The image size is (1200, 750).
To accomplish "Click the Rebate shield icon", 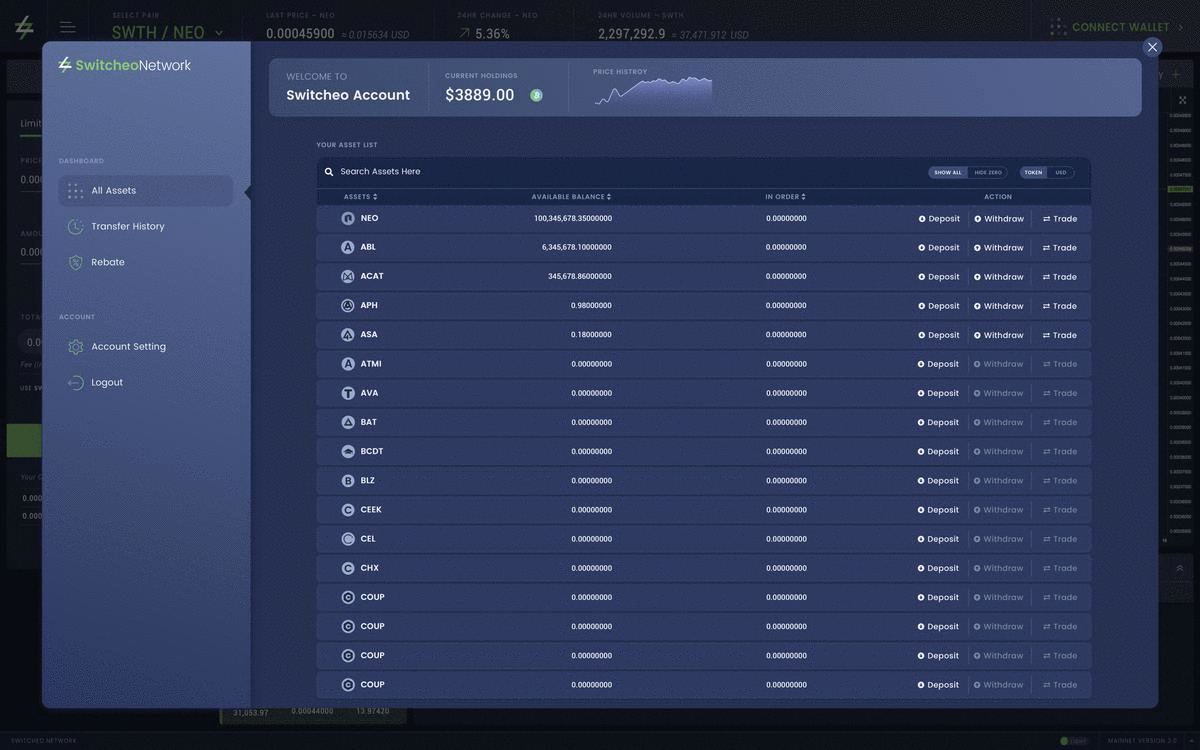I will (75, 262).
